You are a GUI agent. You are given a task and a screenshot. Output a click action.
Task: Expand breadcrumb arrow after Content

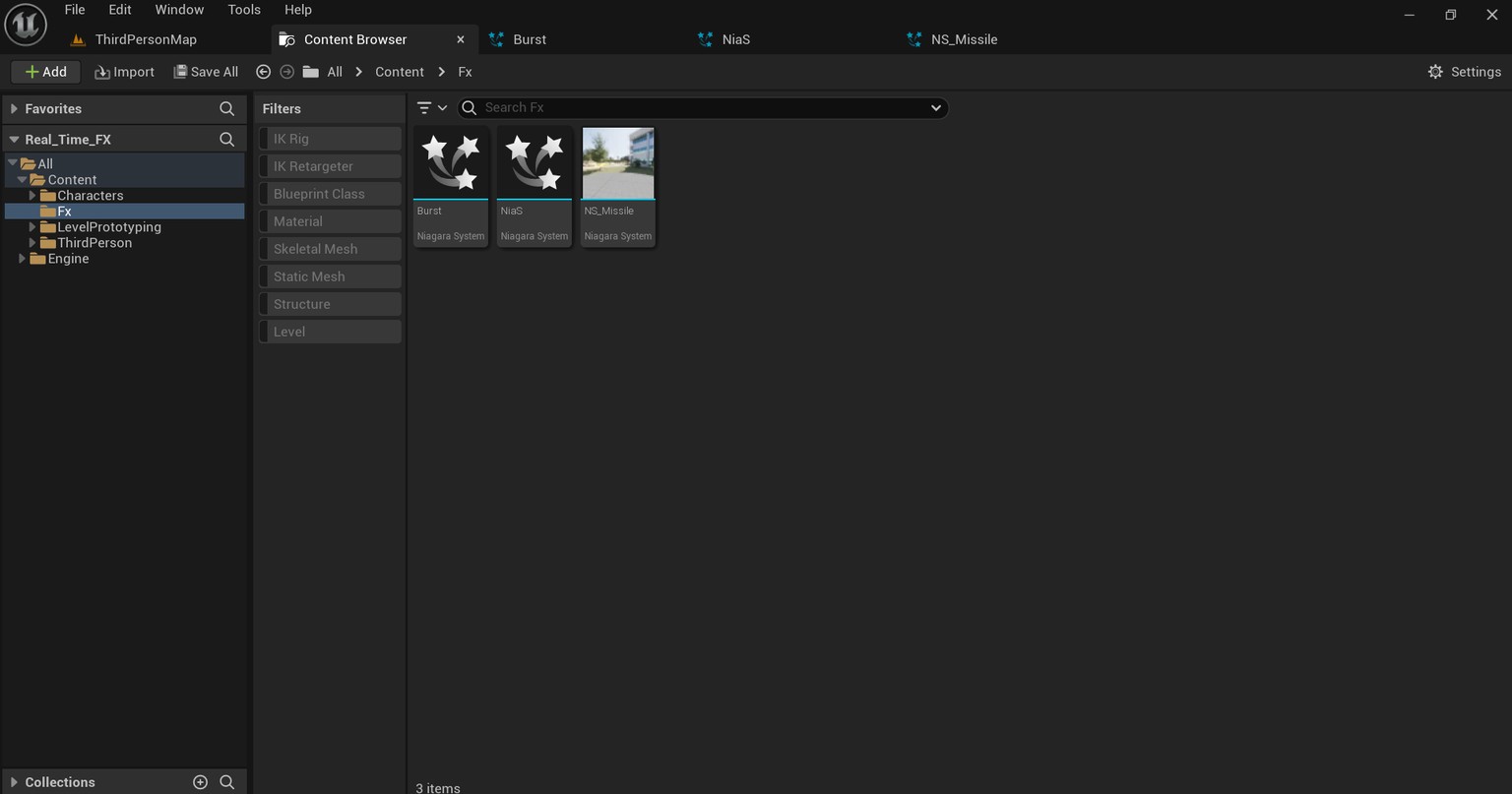click(x=441, y=72)
